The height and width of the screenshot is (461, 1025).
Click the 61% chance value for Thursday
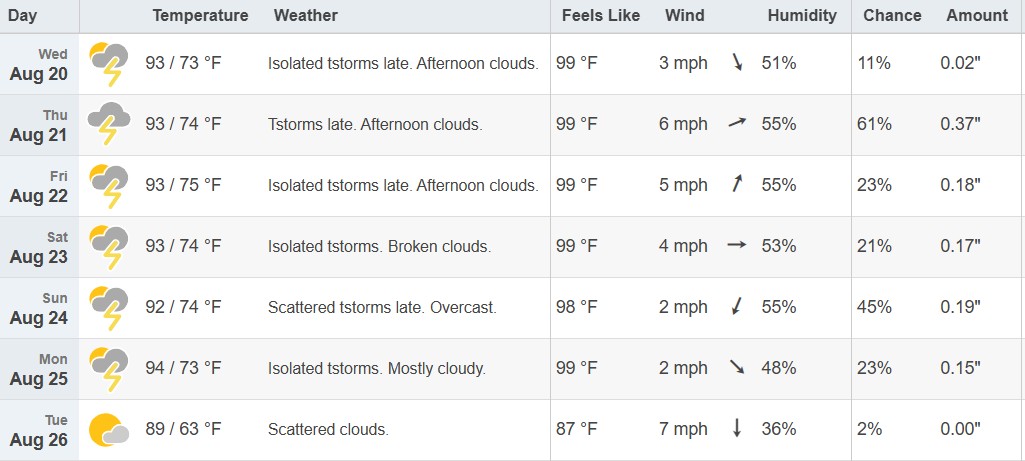pos(874,124)
